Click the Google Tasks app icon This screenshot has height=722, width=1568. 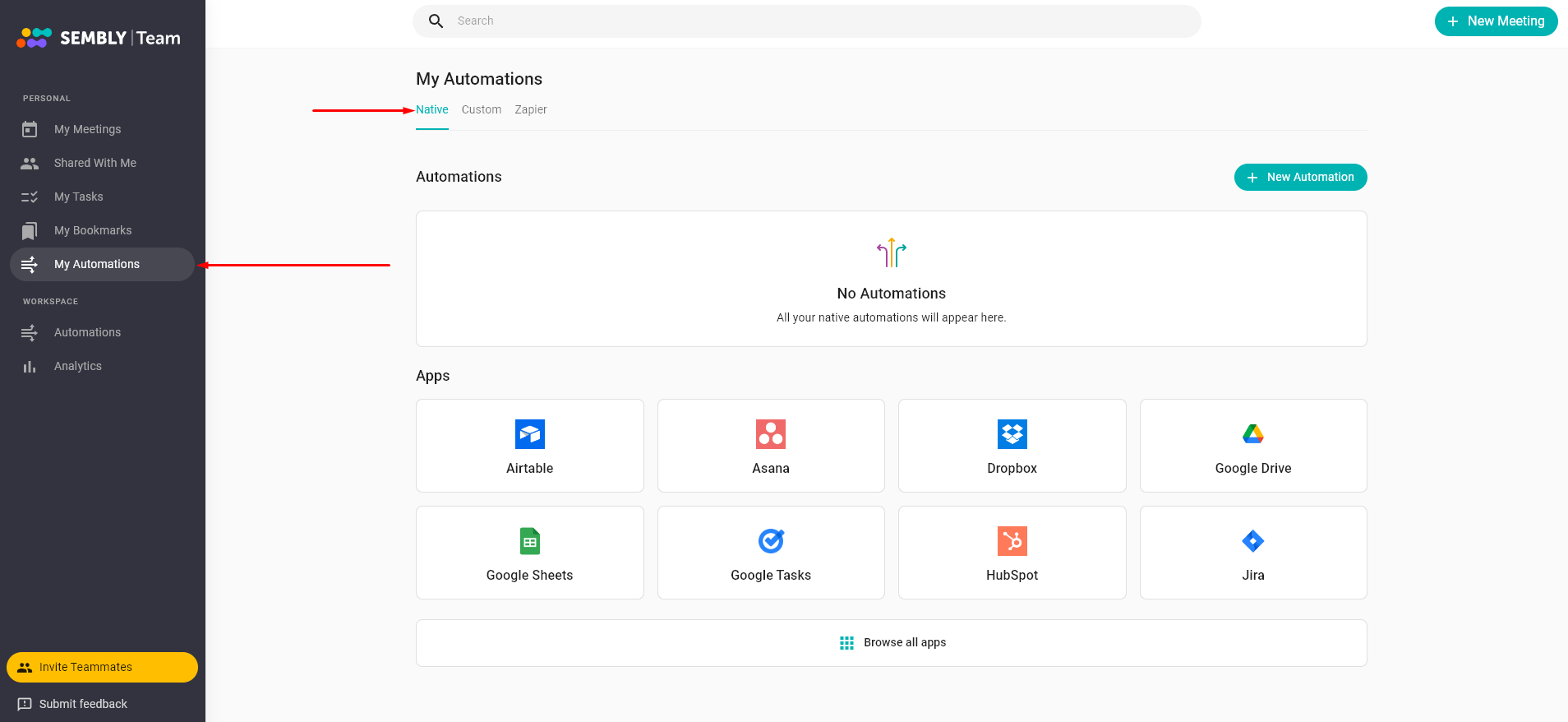[x=771, y=541]
